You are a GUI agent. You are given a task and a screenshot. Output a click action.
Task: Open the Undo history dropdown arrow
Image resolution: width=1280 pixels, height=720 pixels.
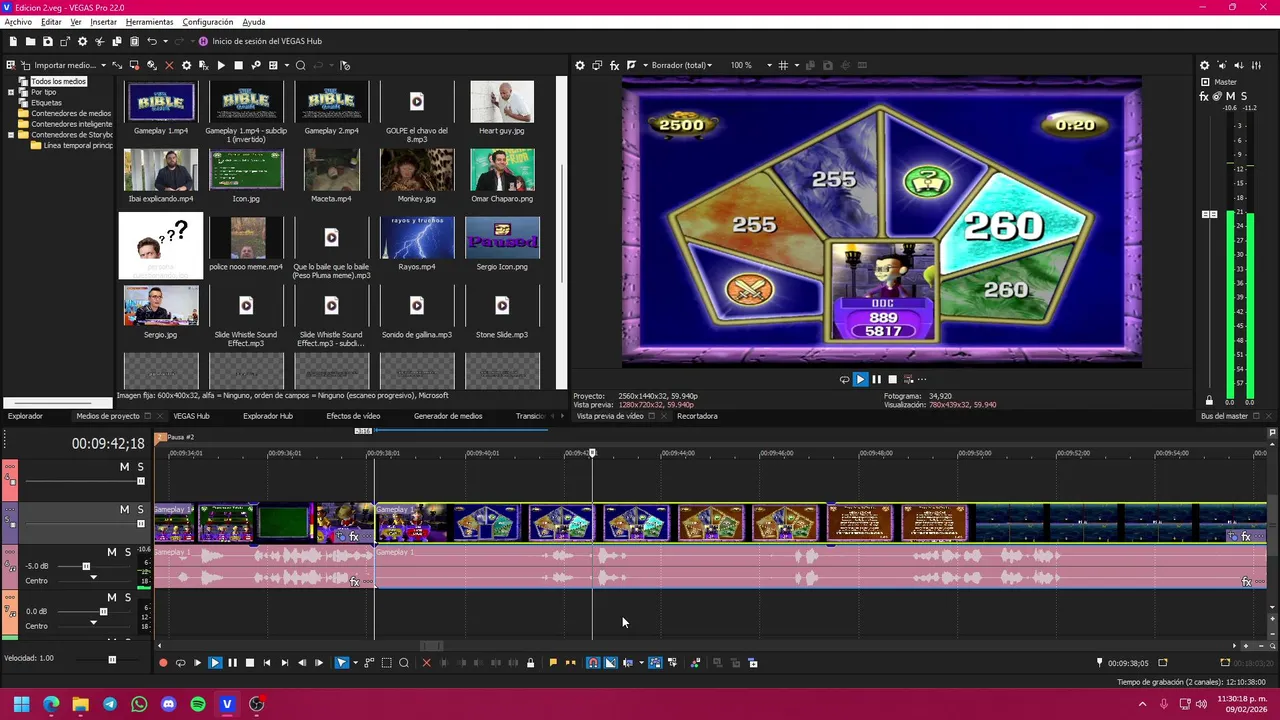pyautogui.click(x=165, y=41)
